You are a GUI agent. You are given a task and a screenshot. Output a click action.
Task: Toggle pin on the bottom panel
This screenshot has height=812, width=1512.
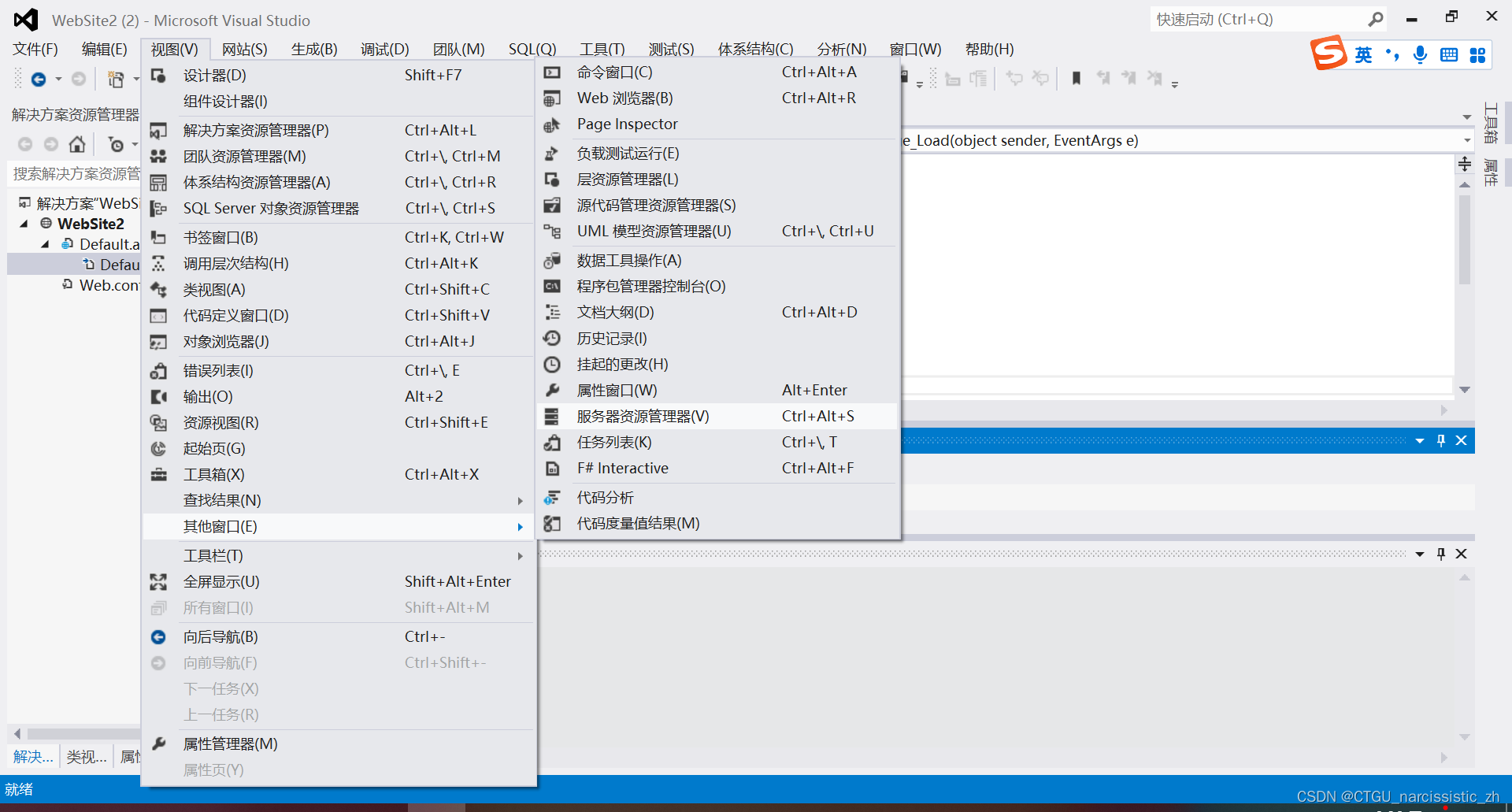1441,554
